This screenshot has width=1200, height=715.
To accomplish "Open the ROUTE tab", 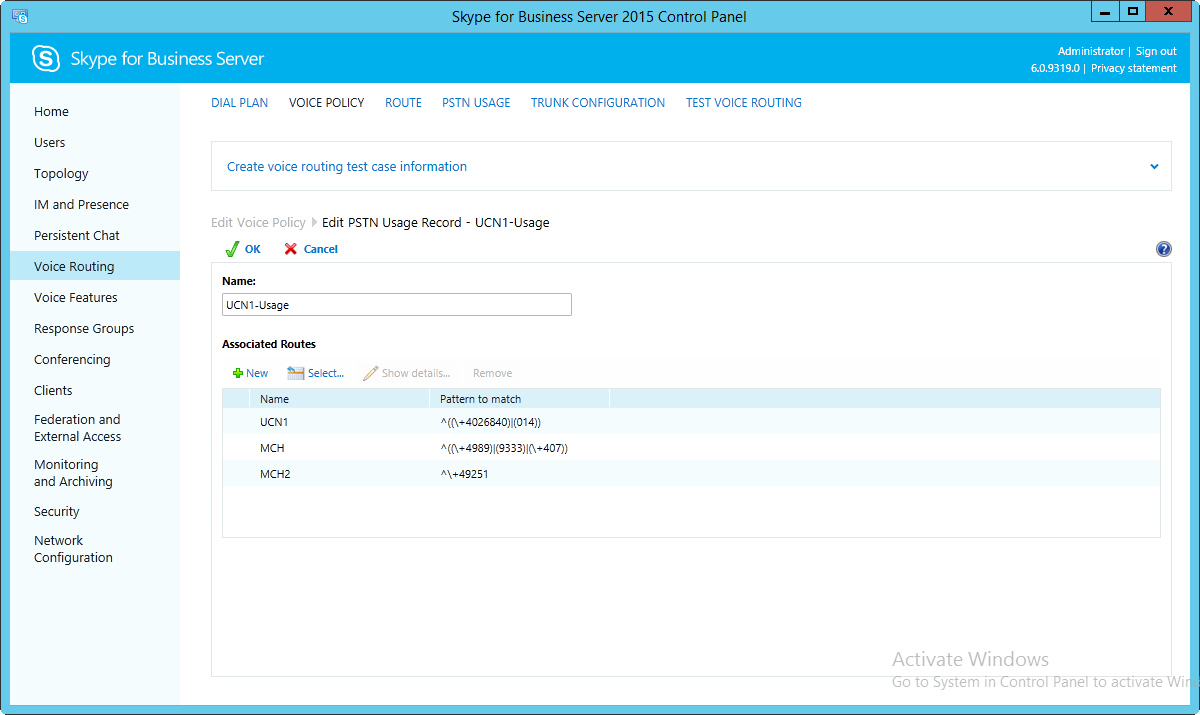I will coord(403,103).
